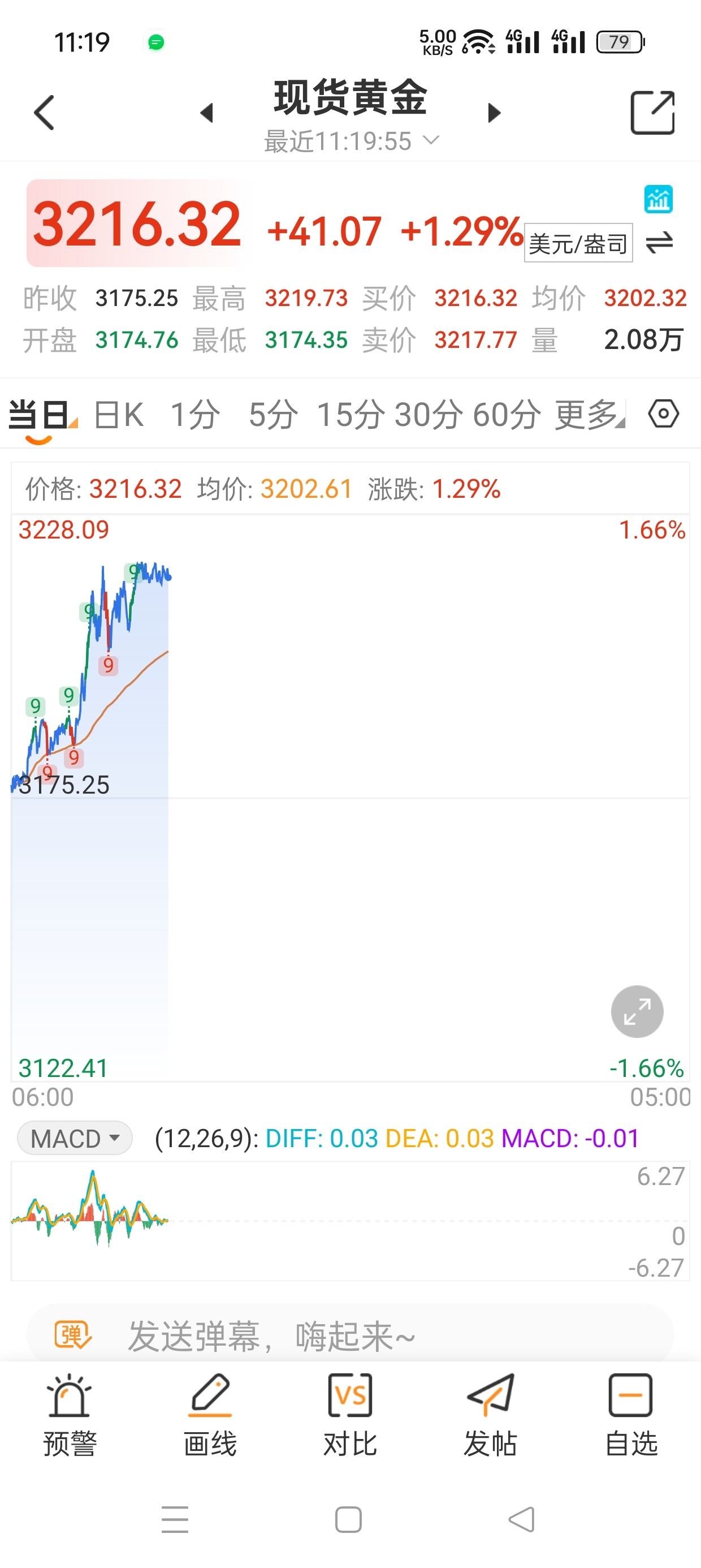701x1568 pixels.
Task: Tap the back arrow icon
Action: (x=45, y=113)
